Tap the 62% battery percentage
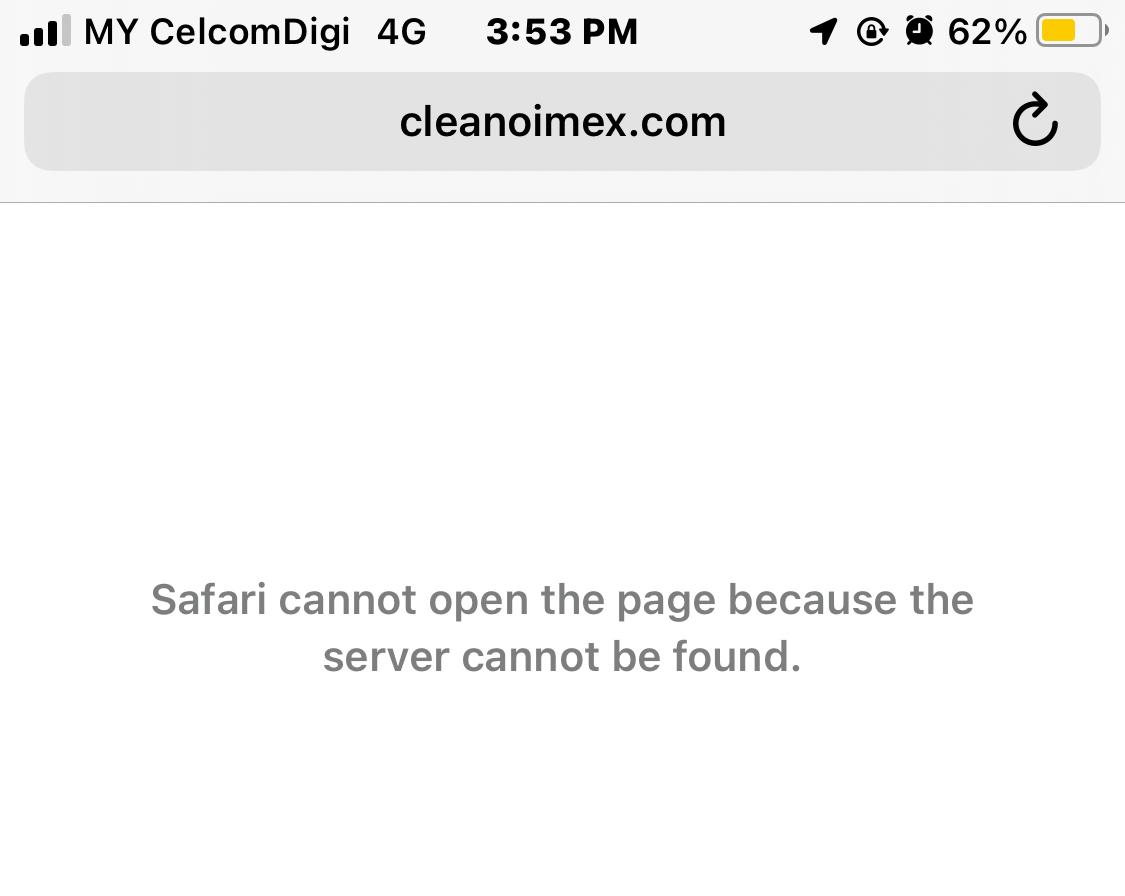The height and width of the screenshot is (896, 1125). point(987,32)
